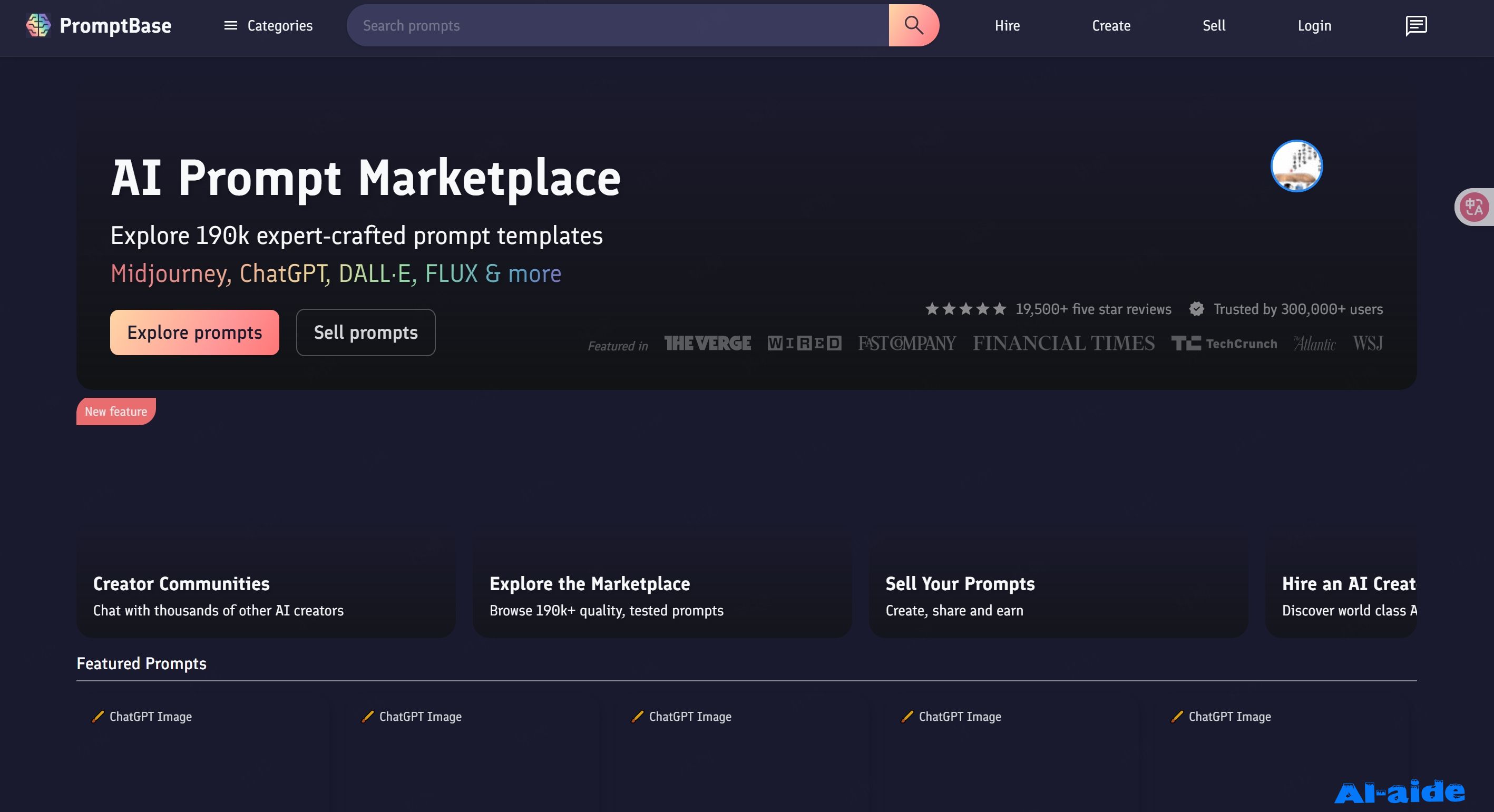Click the Sell prompts button
This screenshot has width=1494, height=812.
click(x=365, y=332)
